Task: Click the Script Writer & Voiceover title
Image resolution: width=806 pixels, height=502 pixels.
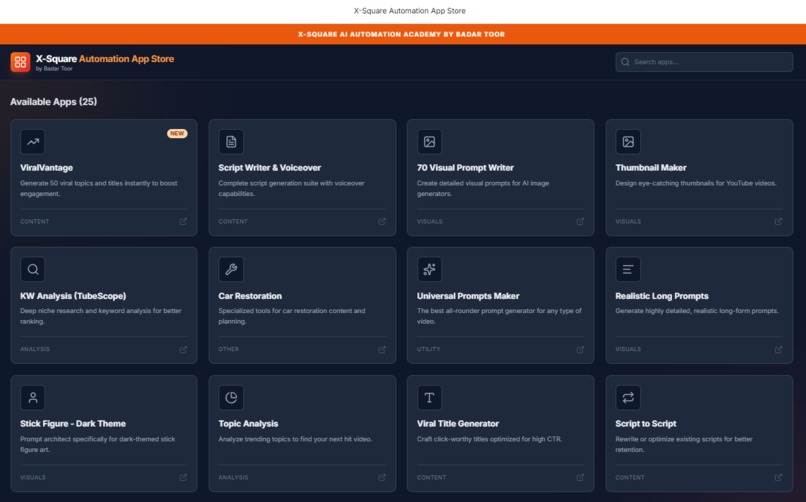Action: (x=269, y=168)
